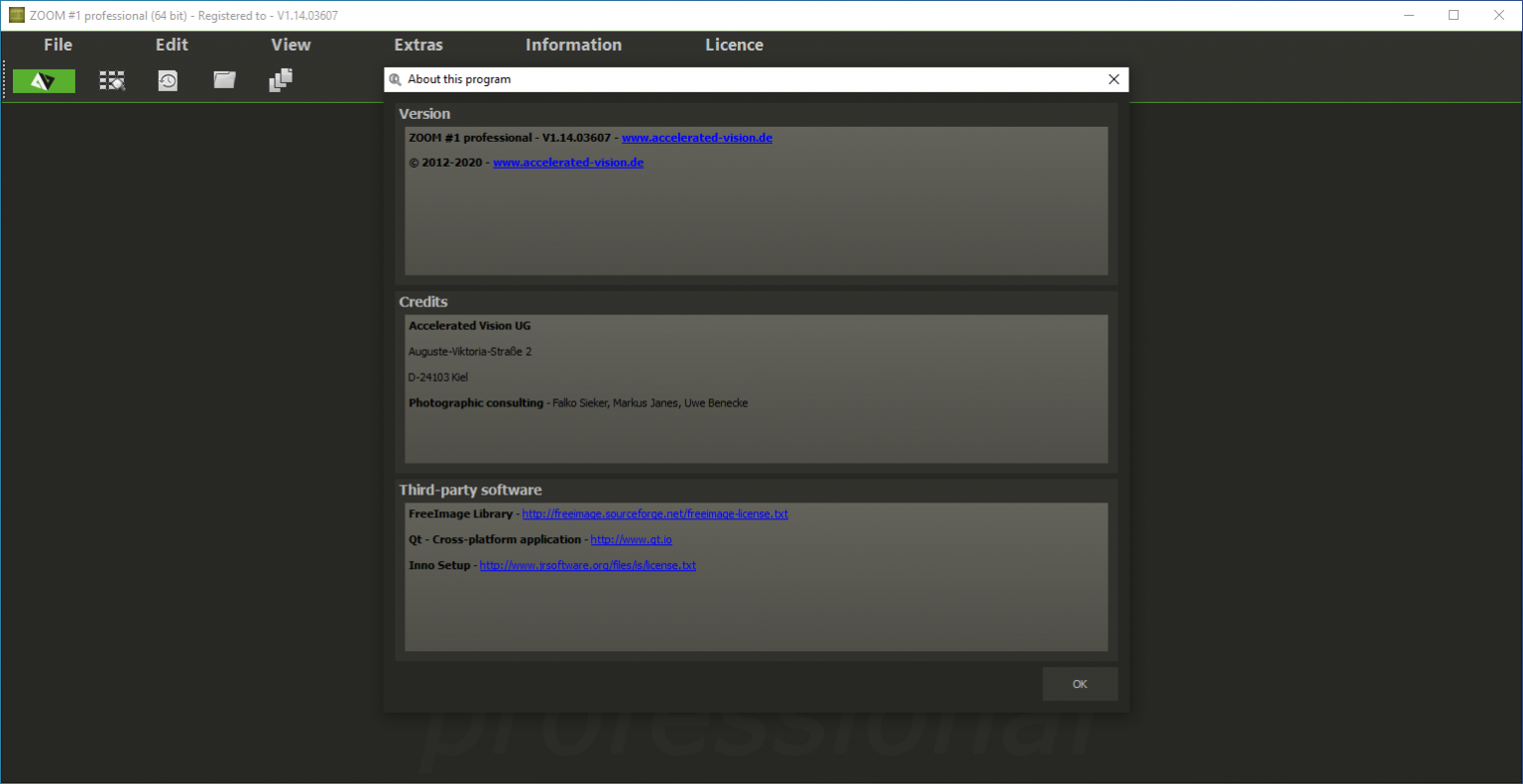The width and height of the screenshot is (1523, 784).
Task: Open the Licence menu
Action: tap(734, 45)
